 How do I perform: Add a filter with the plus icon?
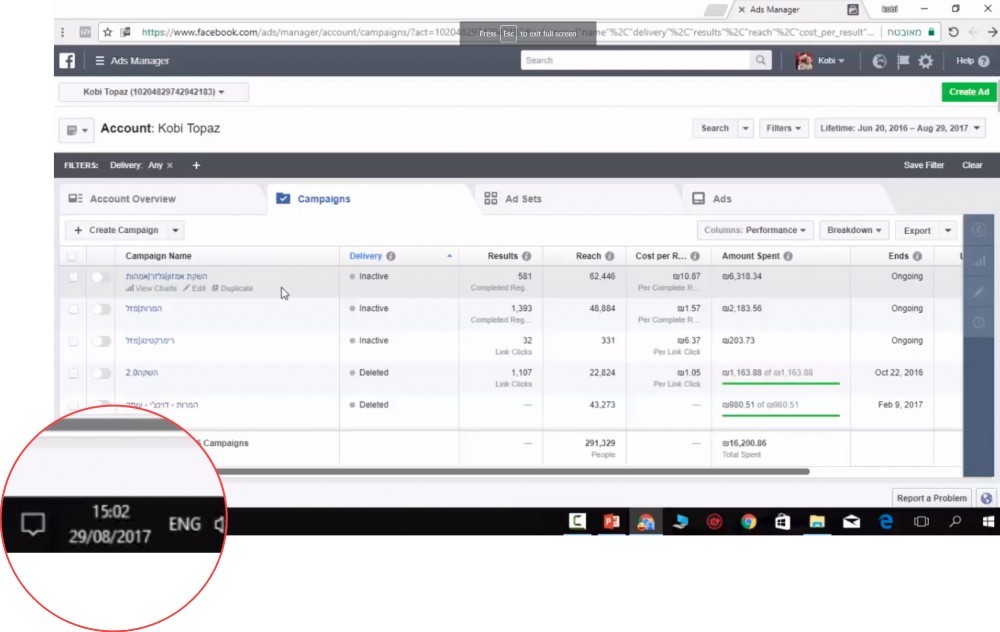(x=196, y=165)
